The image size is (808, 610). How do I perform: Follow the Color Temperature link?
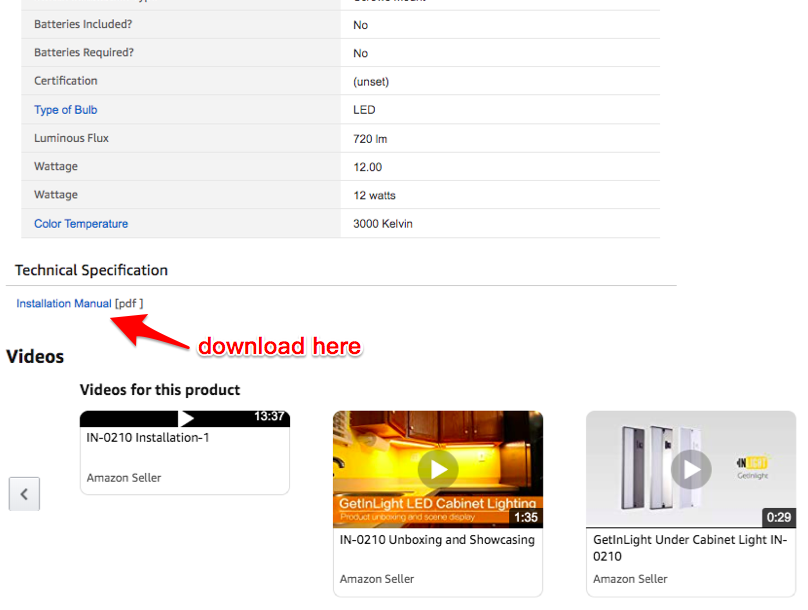80,223
